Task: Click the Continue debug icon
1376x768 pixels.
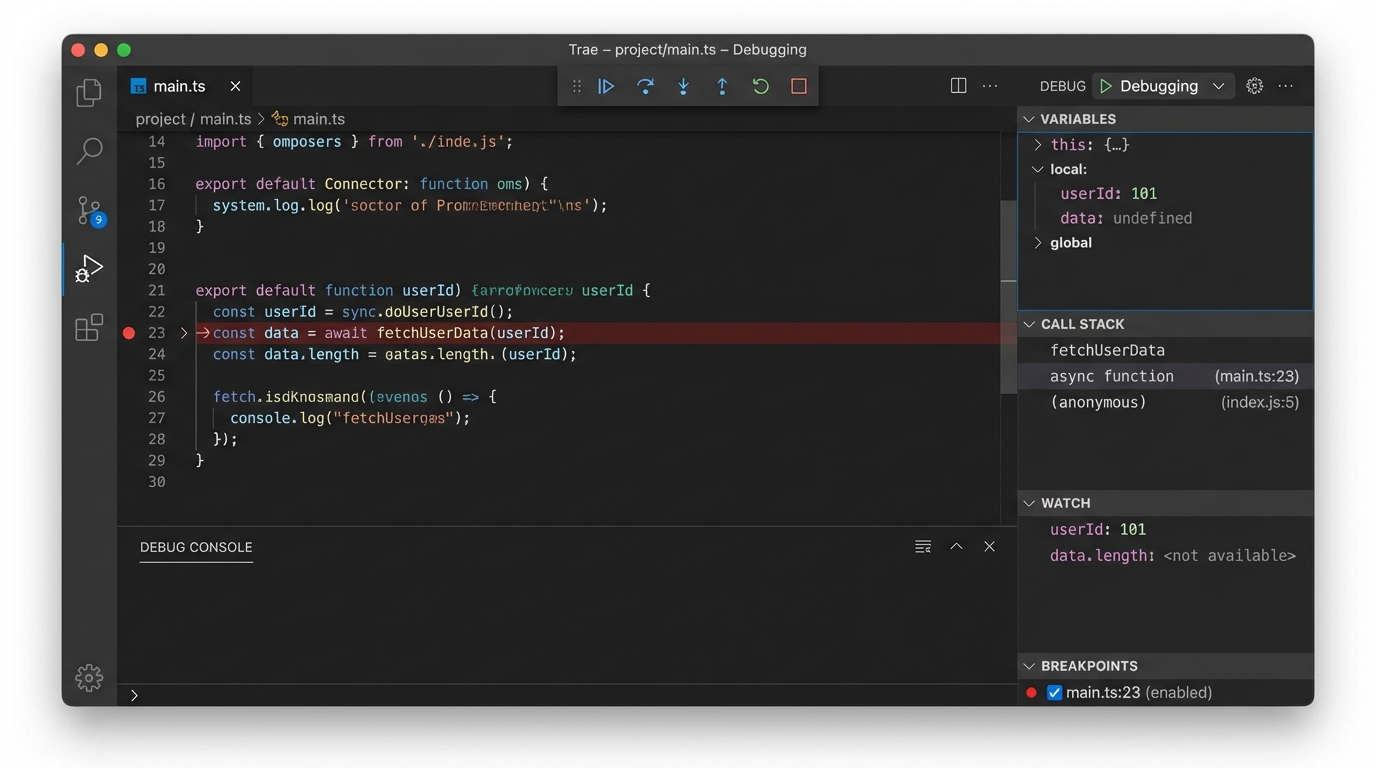Action: point(606,86)
